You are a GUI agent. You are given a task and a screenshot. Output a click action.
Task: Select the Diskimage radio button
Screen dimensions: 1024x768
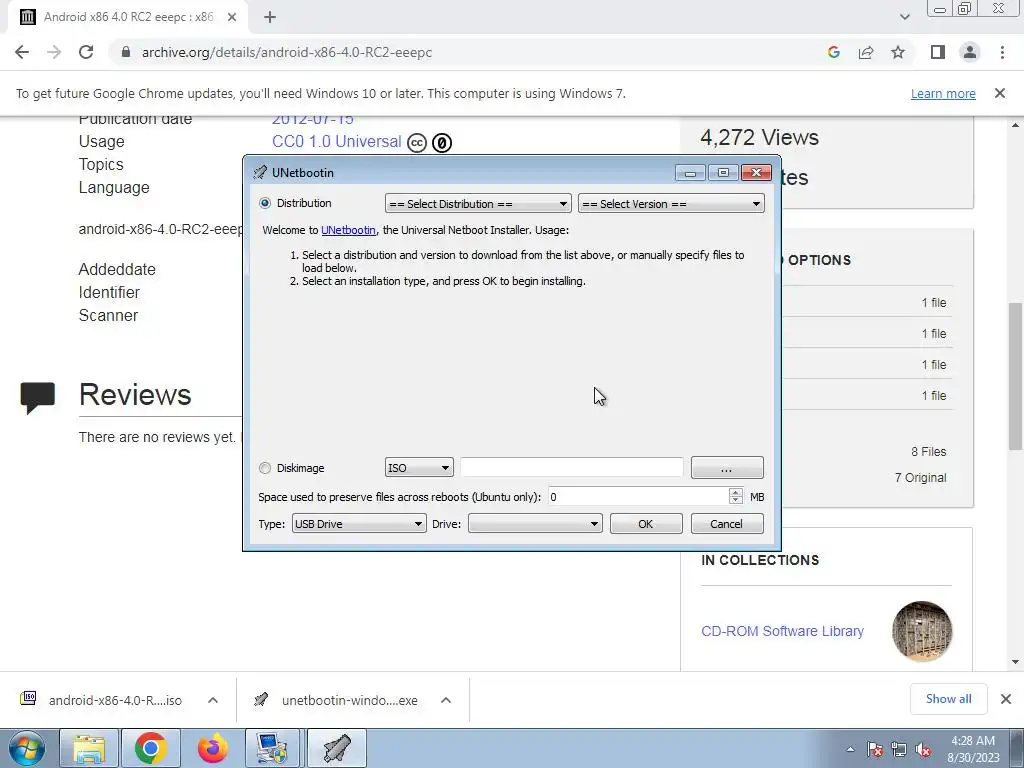tap(264, 468)
